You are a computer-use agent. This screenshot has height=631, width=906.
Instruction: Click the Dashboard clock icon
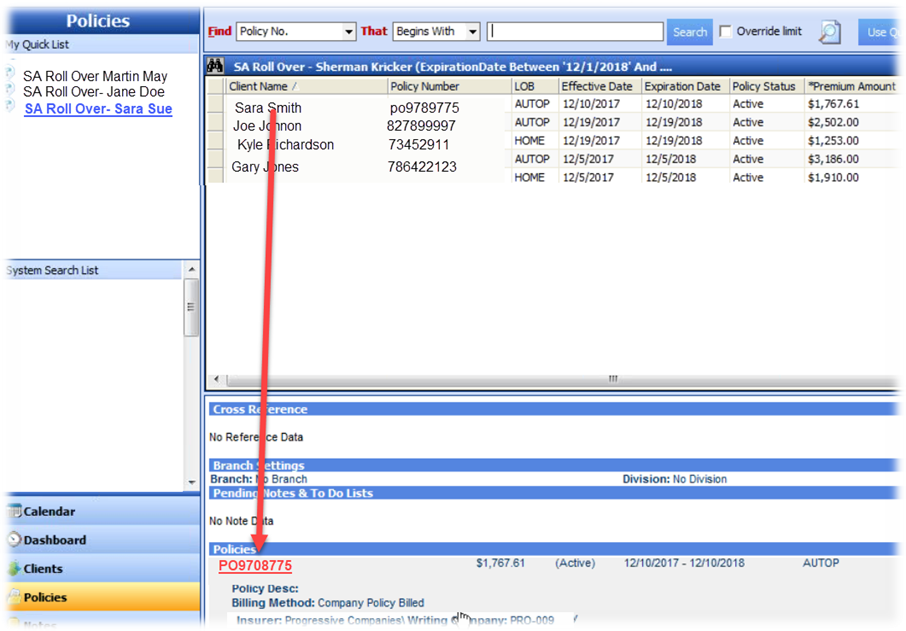pyautogui.click(x=13, y=540)
